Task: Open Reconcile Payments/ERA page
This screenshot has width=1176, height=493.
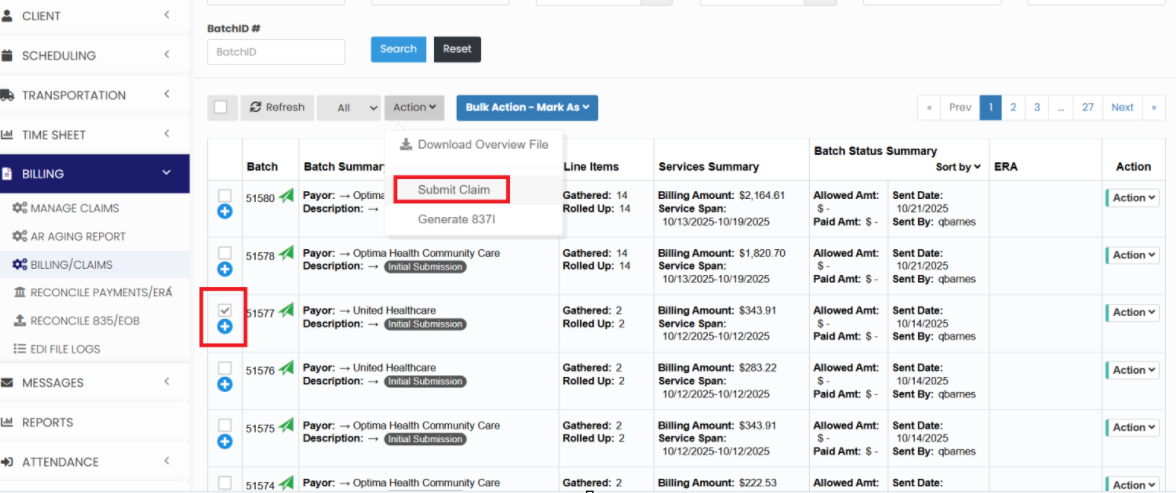Action: coord(92,292)
